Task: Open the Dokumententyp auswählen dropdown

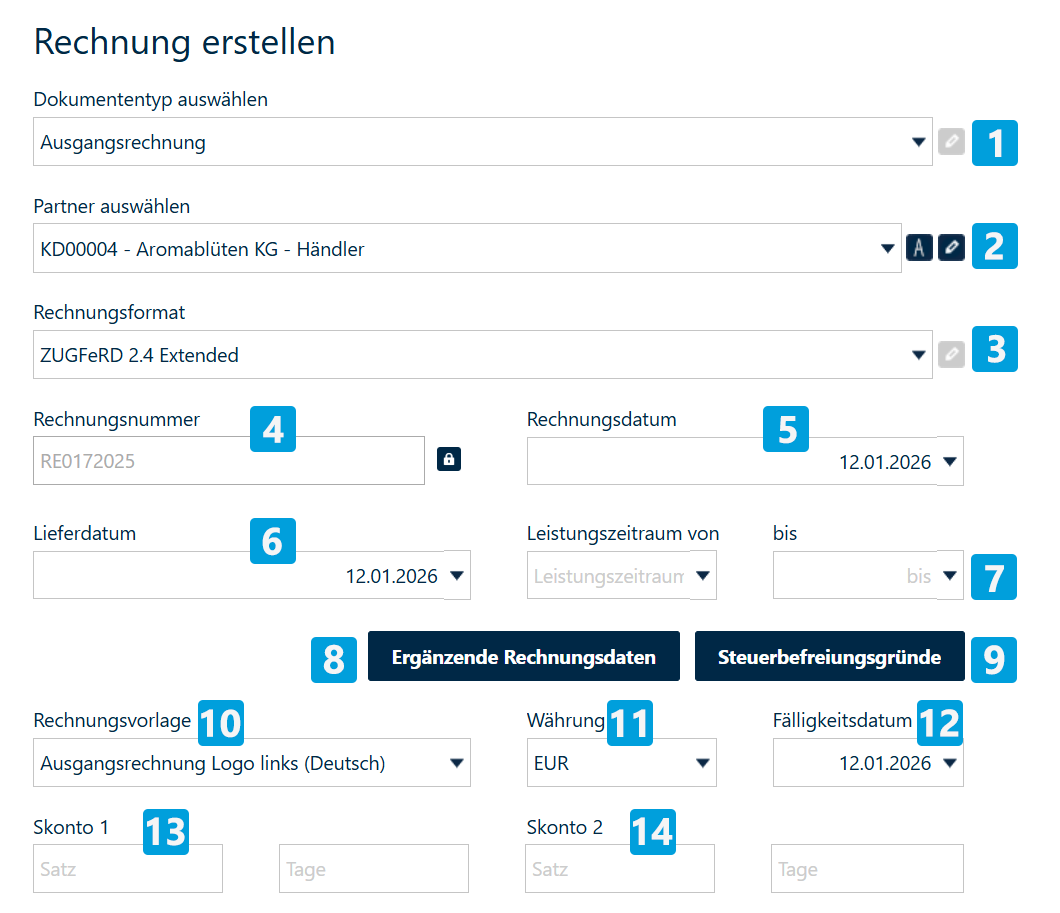Action: click(920, 142)
